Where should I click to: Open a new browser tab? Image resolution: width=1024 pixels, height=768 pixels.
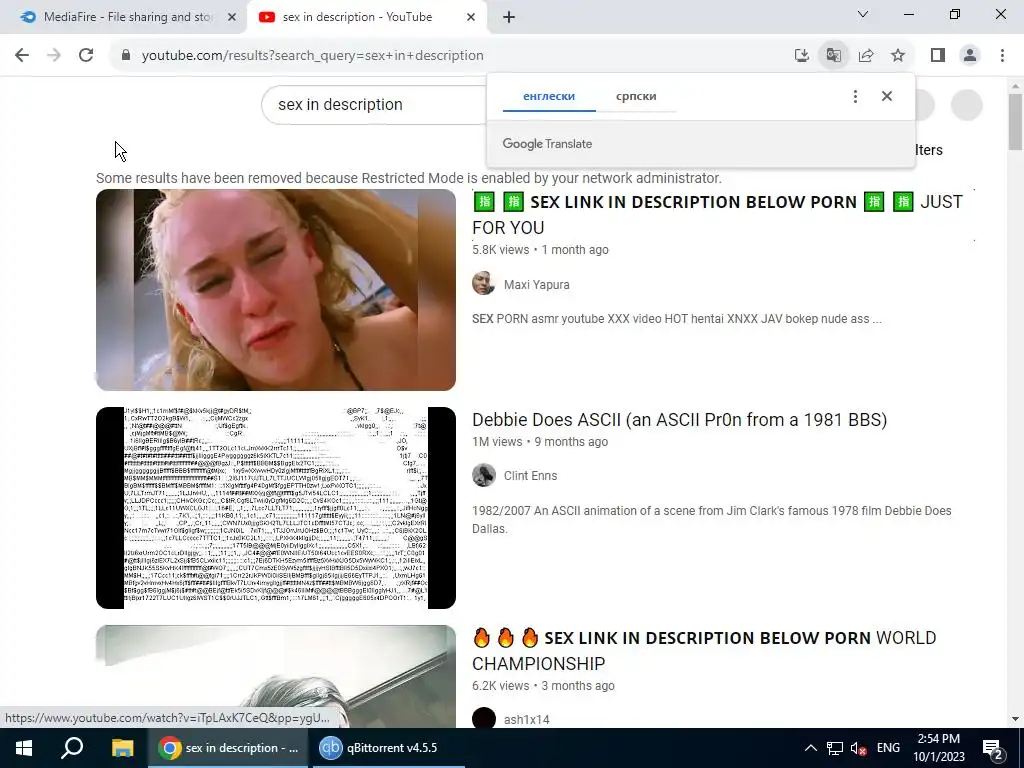tap(509, 17)
